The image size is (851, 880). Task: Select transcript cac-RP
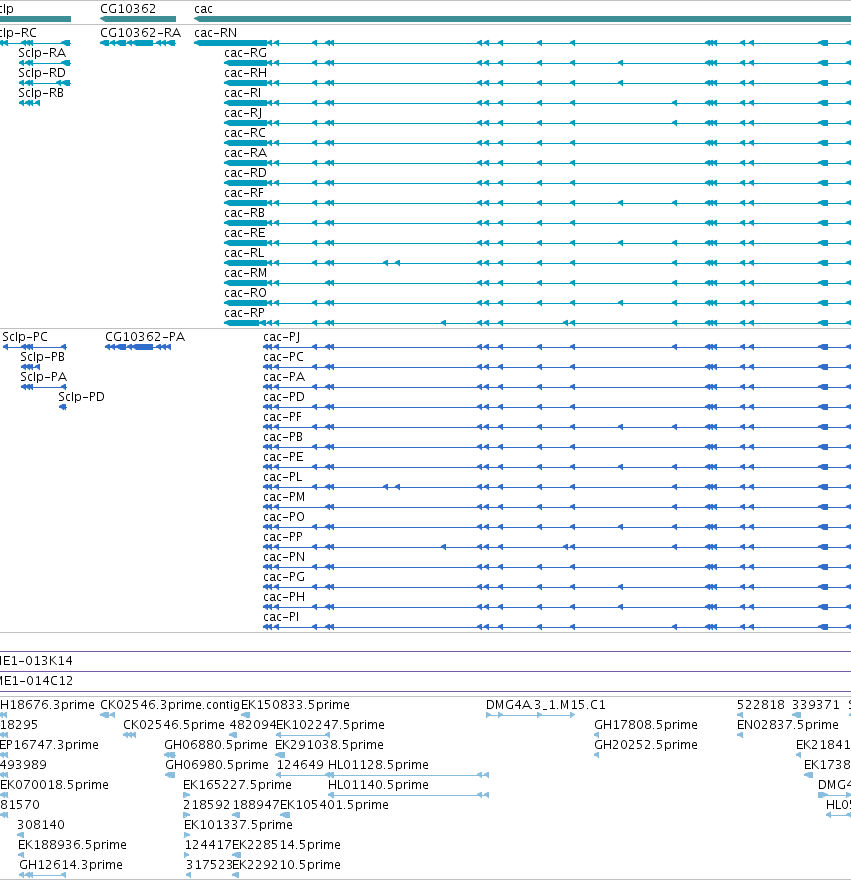click(244, 313)
